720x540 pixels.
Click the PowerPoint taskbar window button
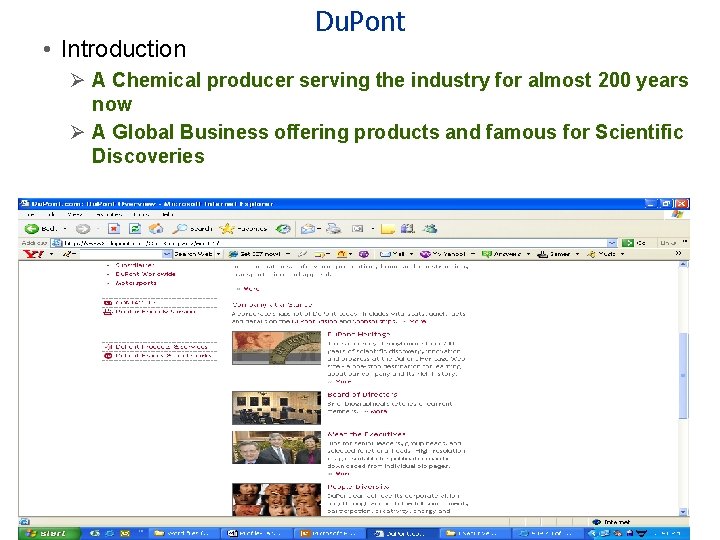pyautogui.click(x=329, y=533)
